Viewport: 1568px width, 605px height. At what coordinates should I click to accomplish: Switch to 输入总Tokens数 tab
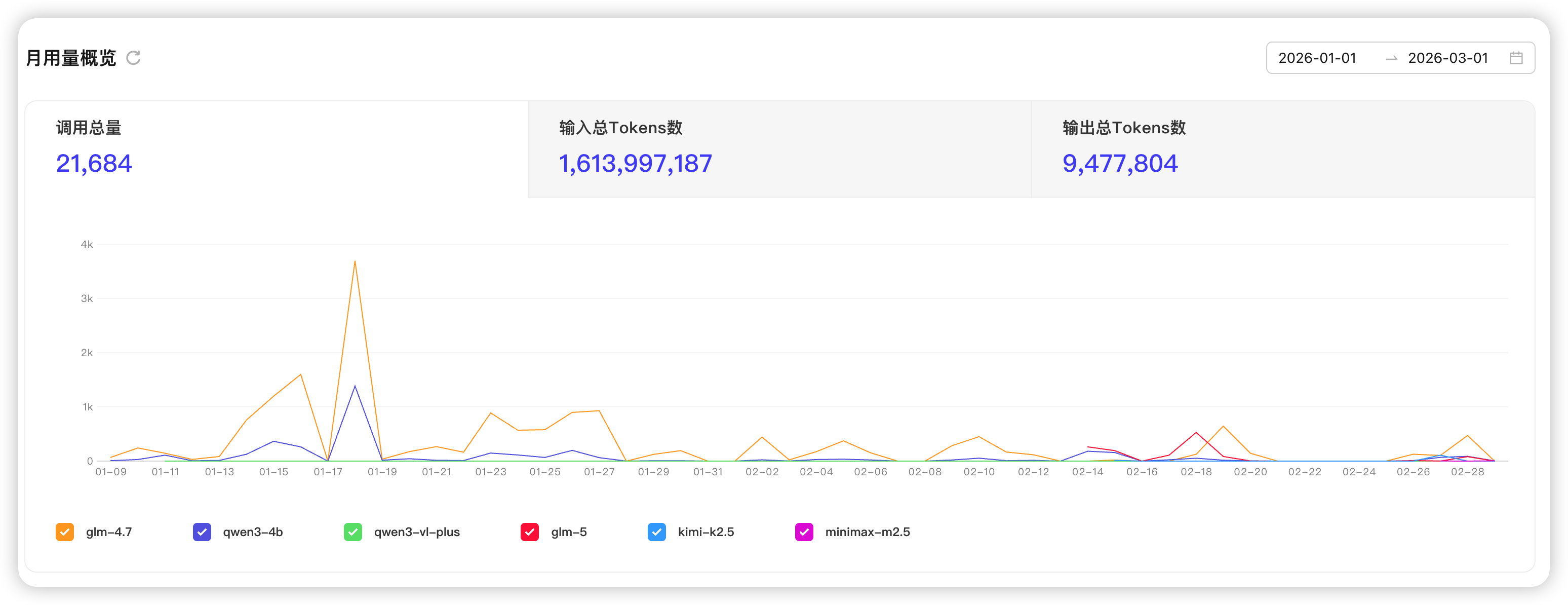tap(779, 148)
